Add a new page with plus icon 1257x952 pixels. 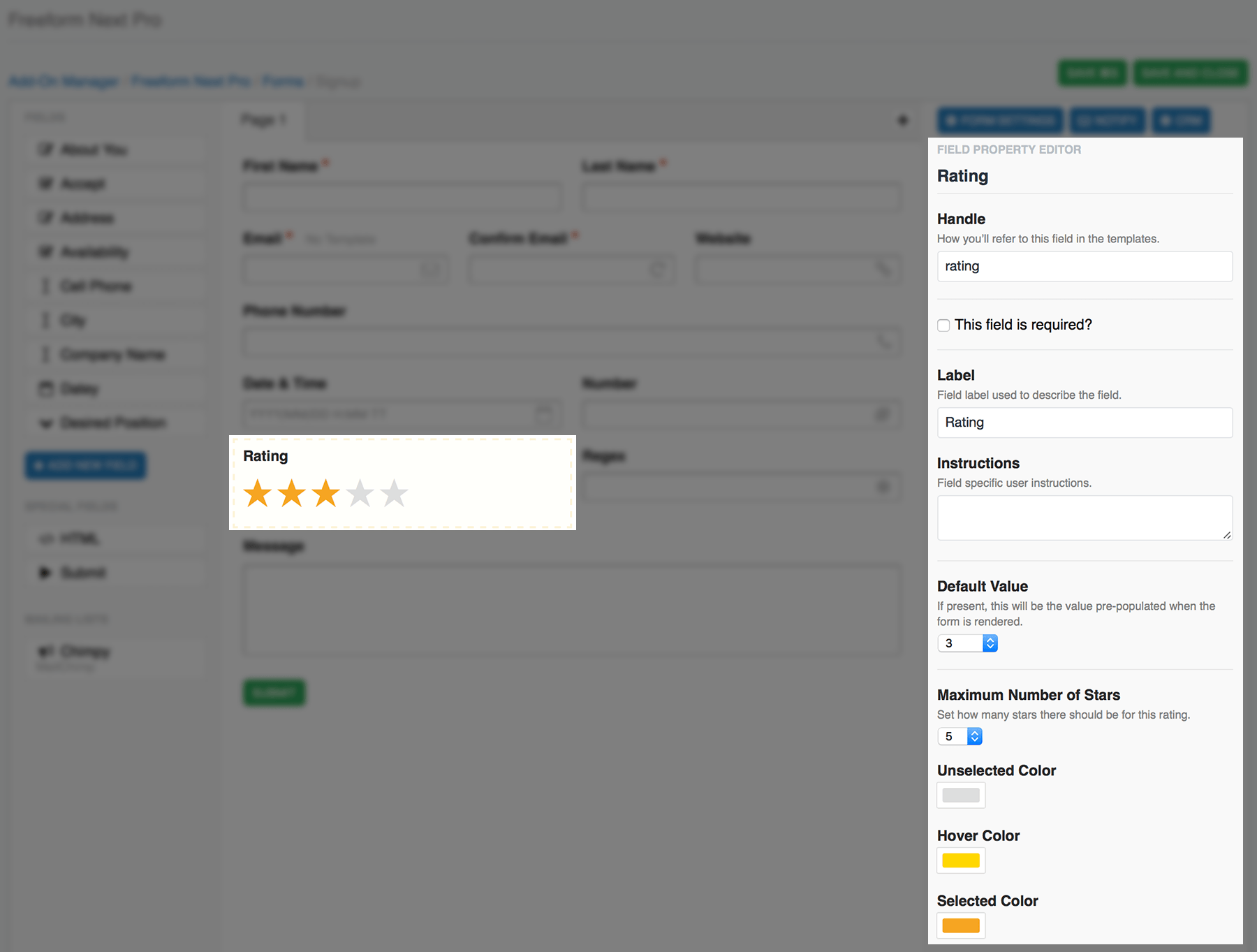click(902, 120)
